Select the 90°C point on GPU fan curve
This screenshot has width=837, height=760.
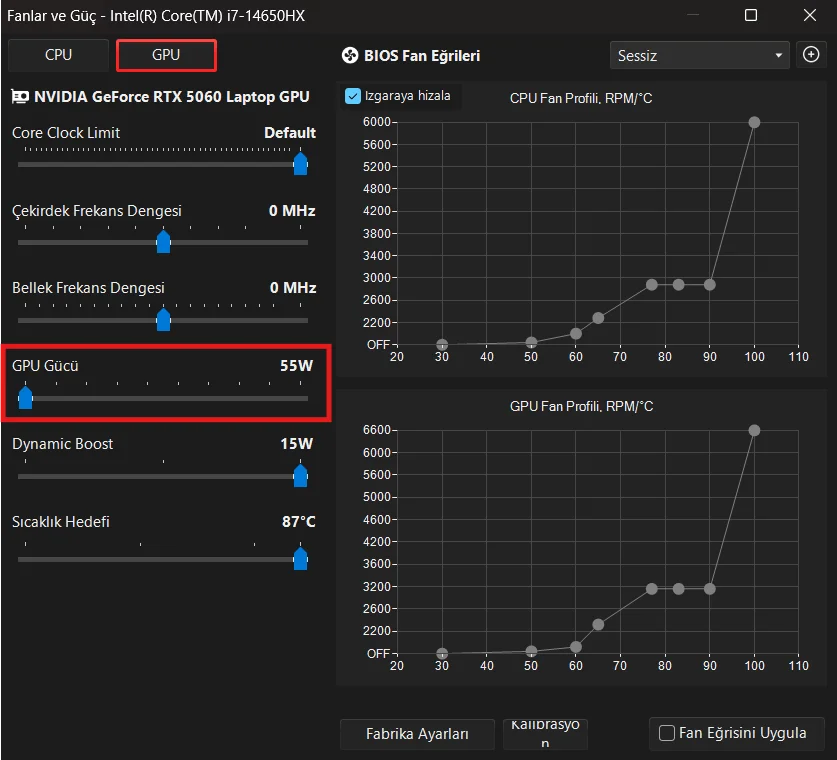pos(709,589)
